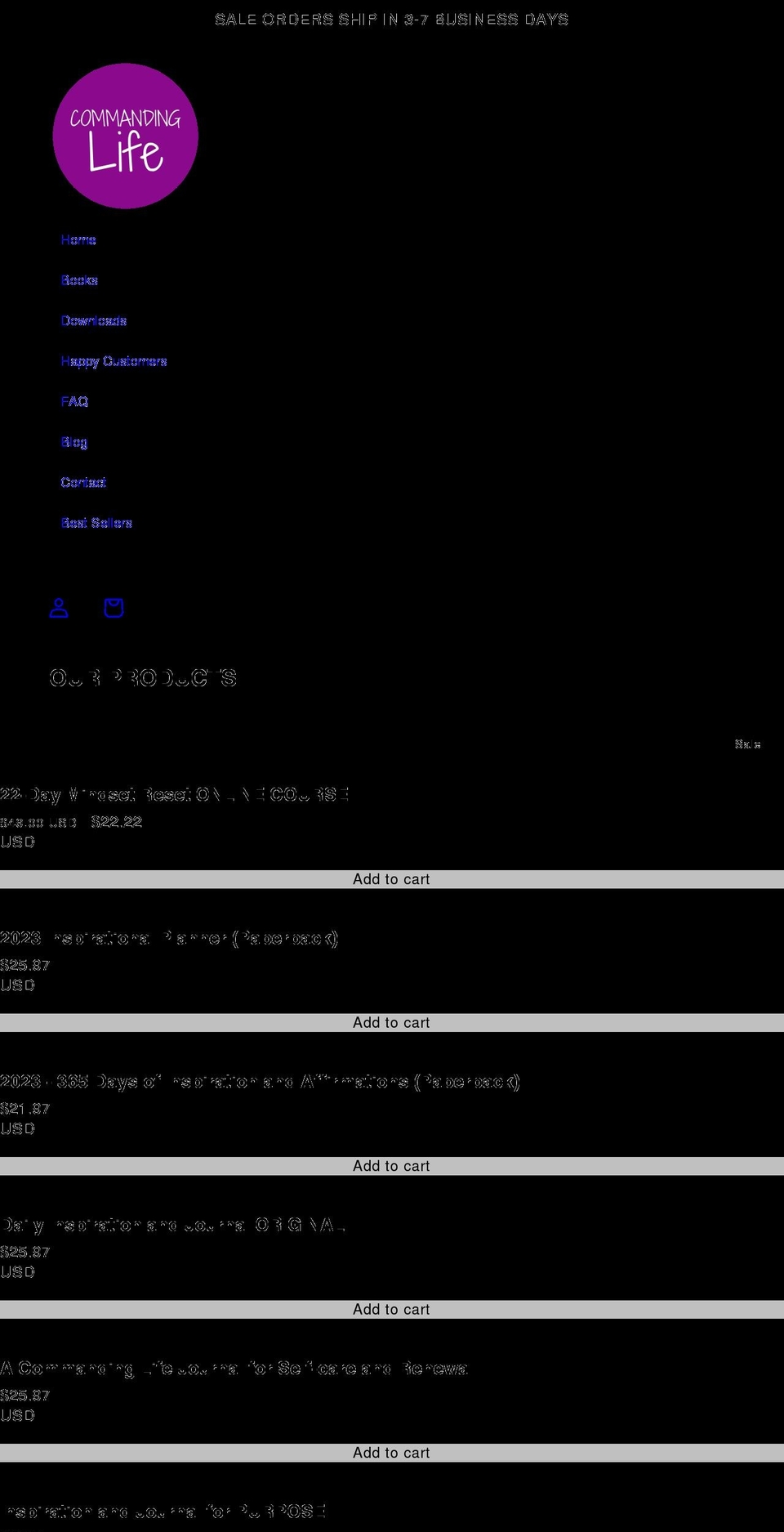784x1532 pixels.
Task: Open the shopping cart icon
Action: pyautogui.click(x=114, y=608)
